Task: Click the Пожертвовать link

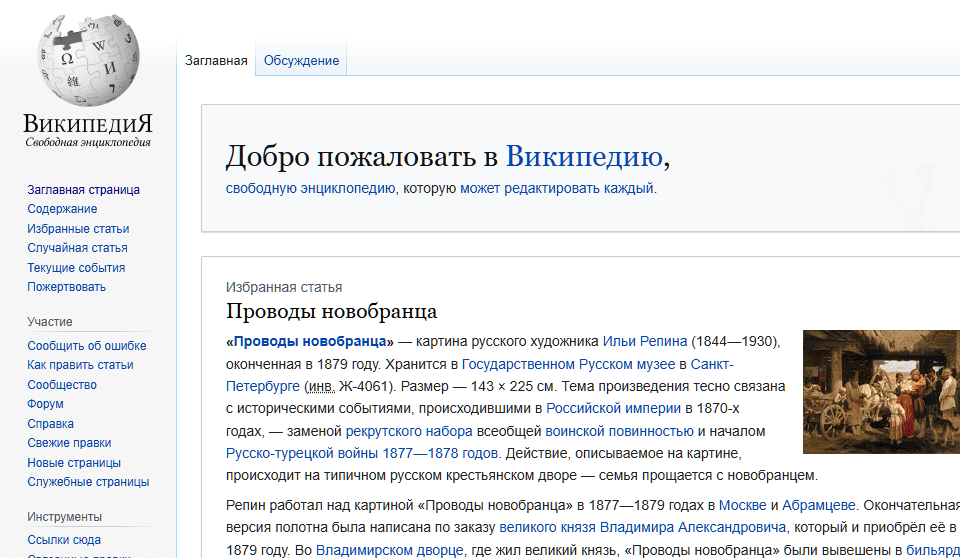Action: [66, 287]
